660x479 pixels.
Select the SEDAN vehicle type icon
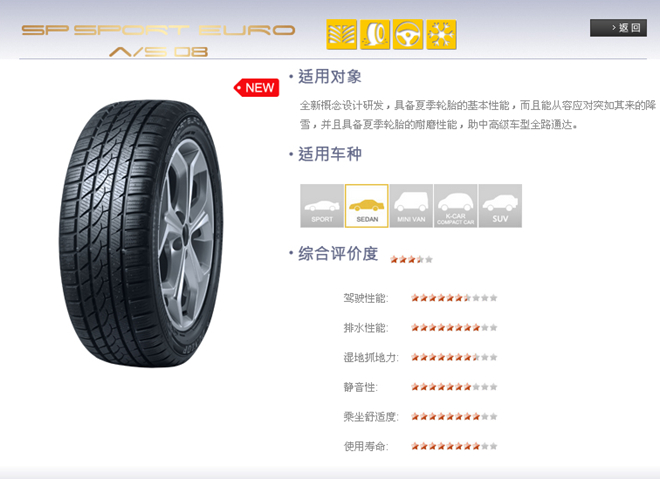click(367, 206)
